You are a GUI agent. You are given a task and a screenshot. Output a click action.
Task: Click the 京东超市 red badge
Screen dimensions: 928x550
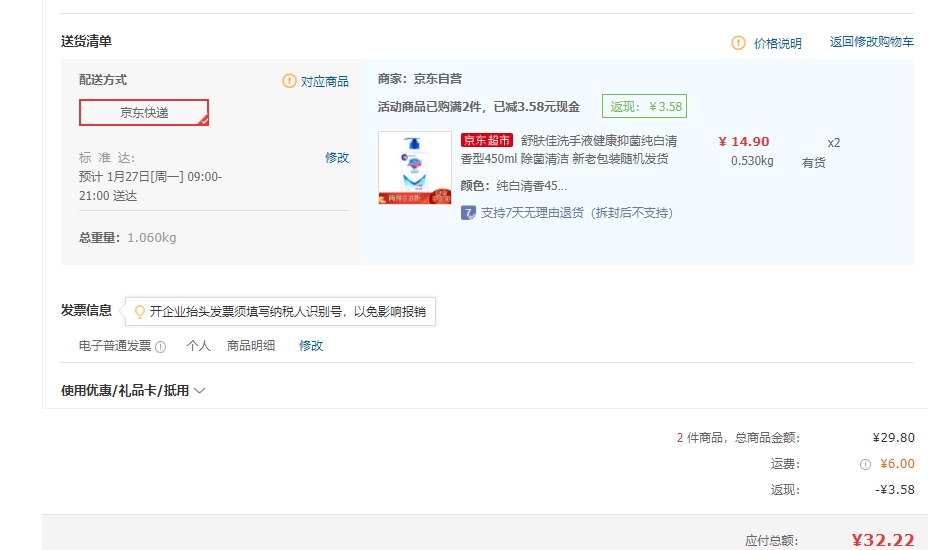(486, 140)
